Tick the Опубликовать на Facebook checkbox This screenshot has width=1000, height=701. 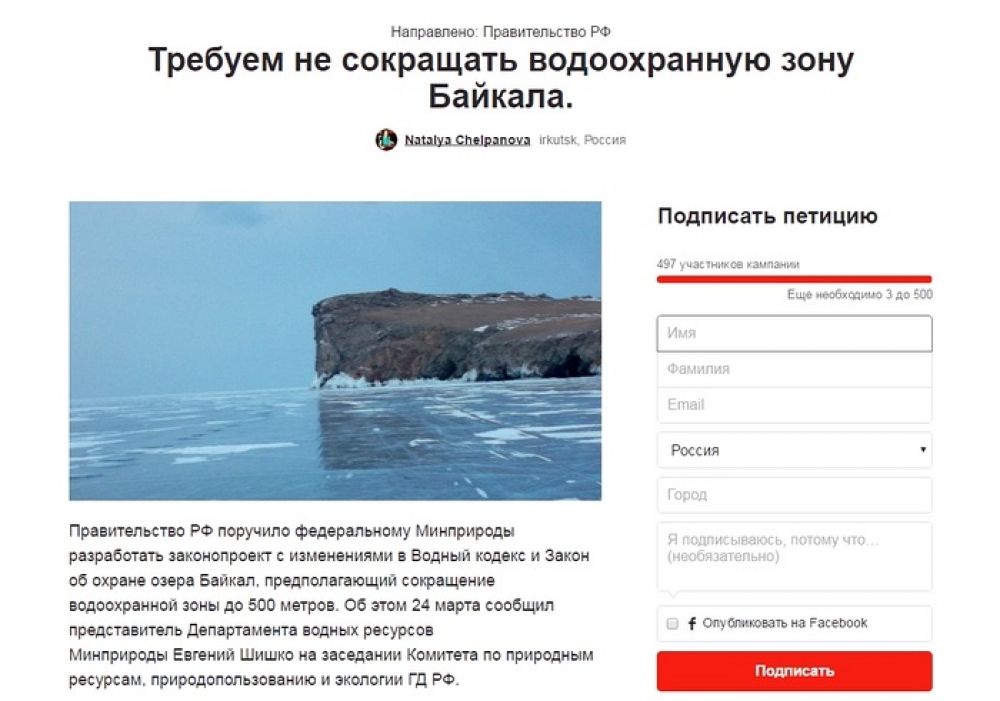672,623
